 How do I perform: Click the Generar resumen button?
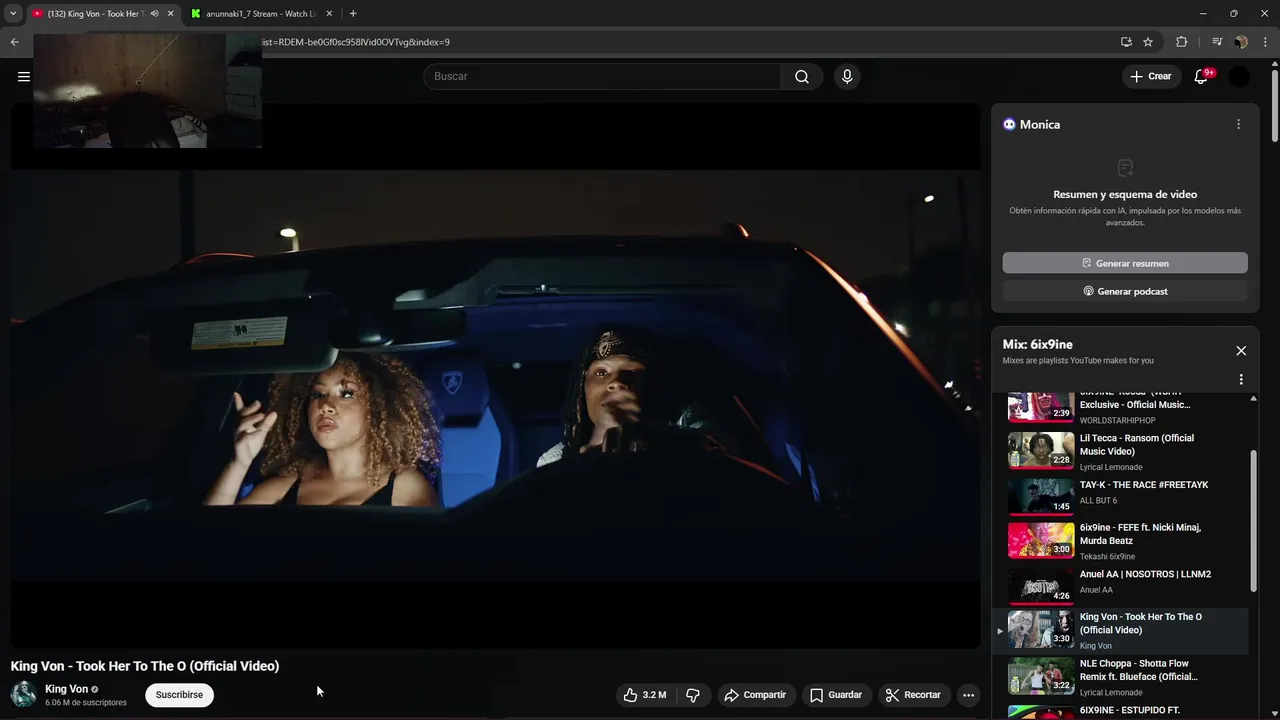point(1125,263)
